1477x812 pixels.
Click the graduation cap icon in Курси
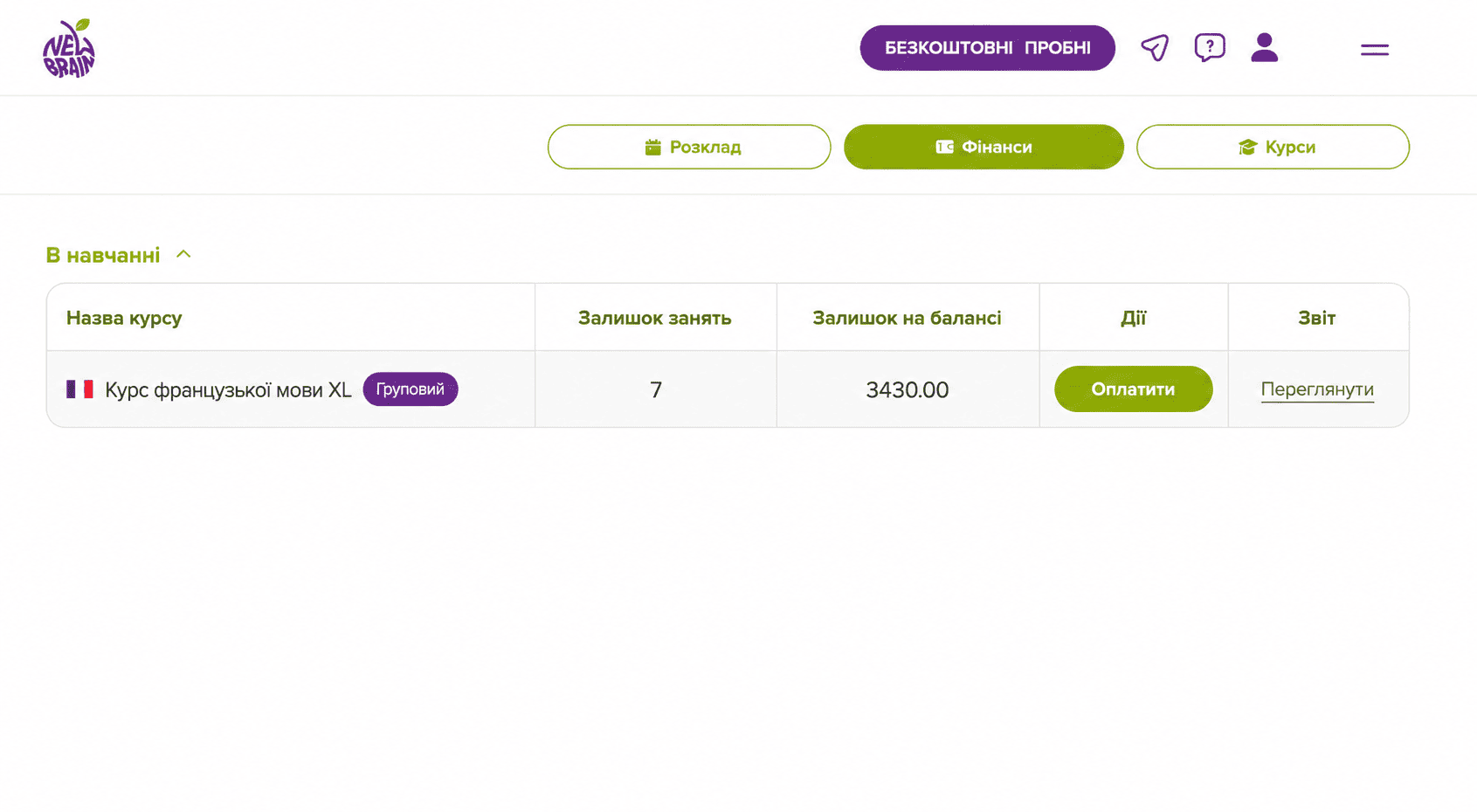tap(1247, 147)
